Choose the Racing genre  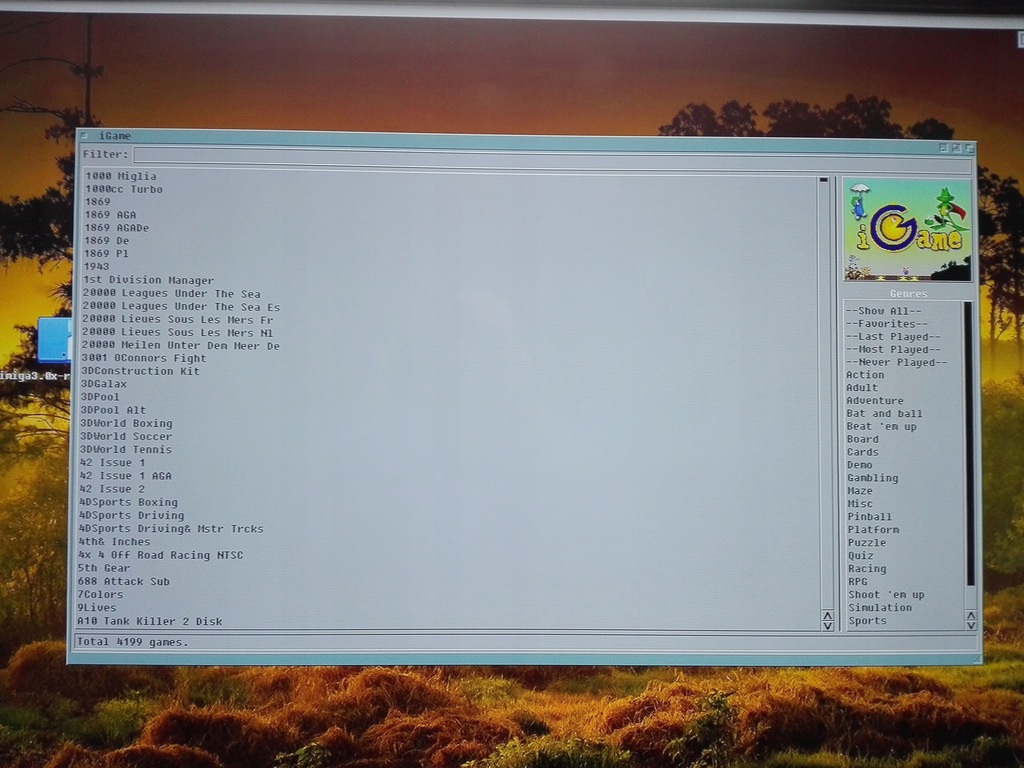[x=867, y=569]
